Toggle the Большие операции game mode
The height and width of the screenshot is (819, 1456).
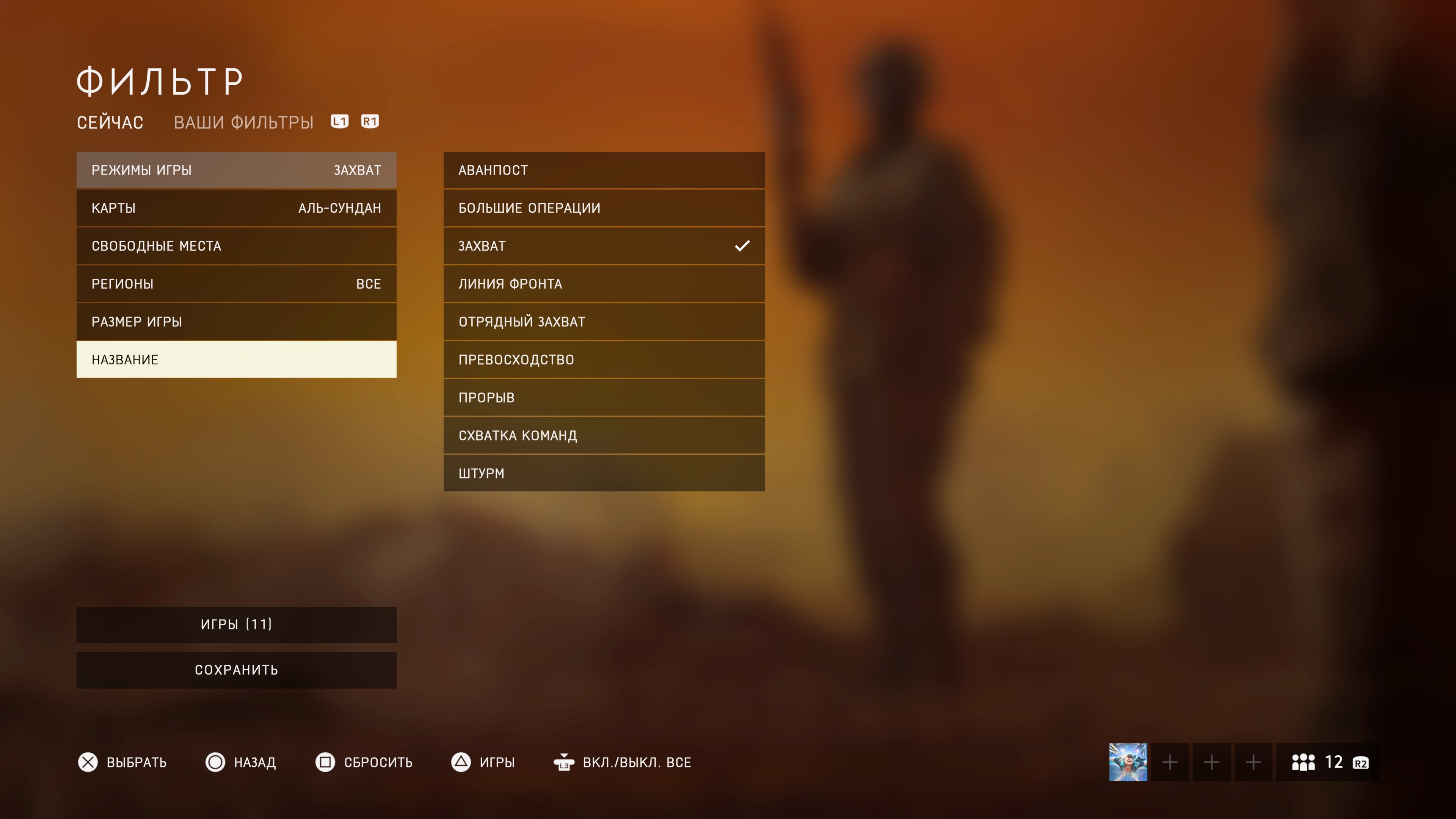[x=604, y=208]
